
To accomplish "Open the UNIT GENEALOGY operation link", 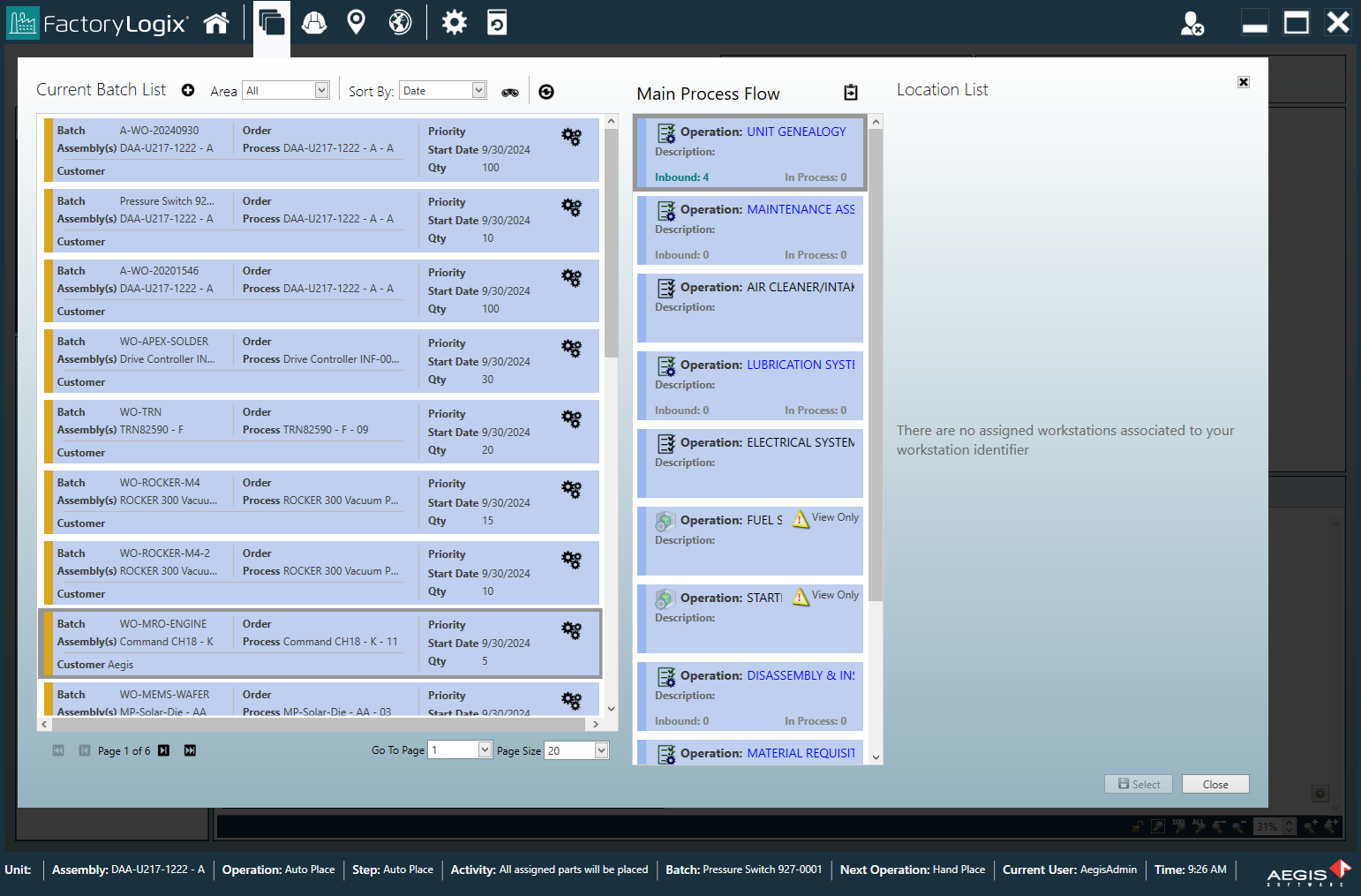I will (795, 131).
